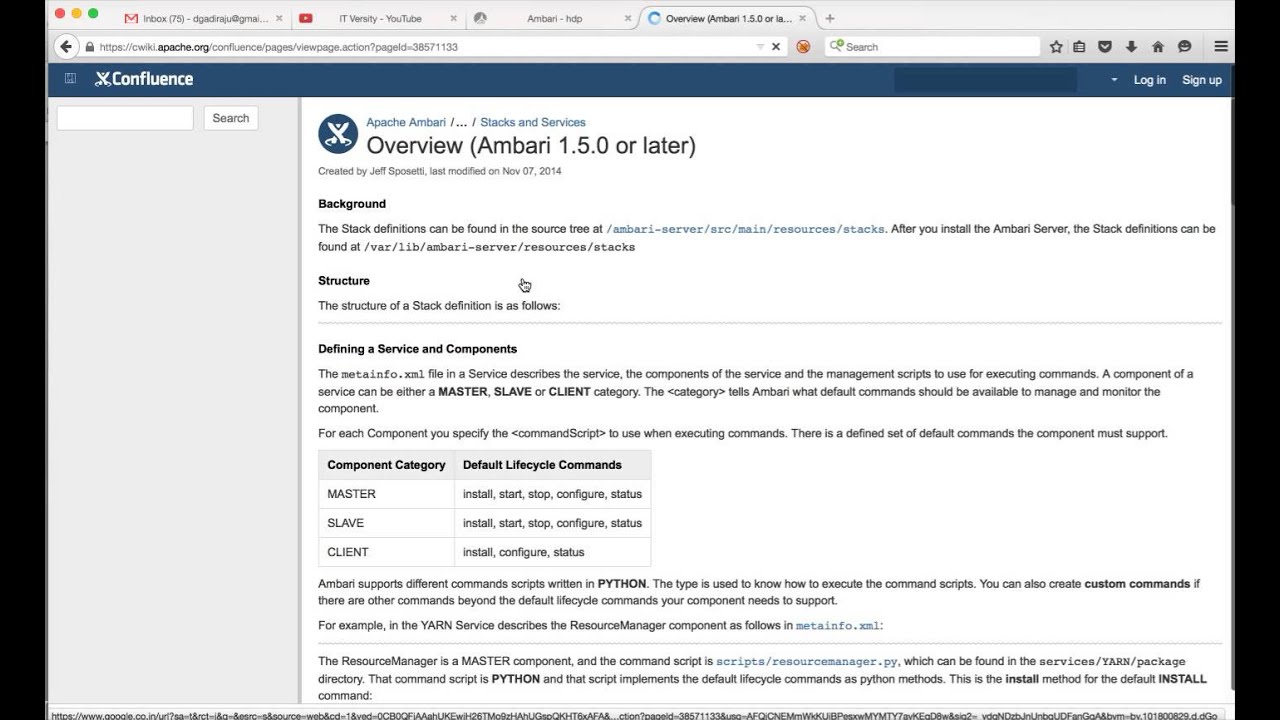Click the Sign up link
1280x720 pixels.
(x=1202, y=80)
